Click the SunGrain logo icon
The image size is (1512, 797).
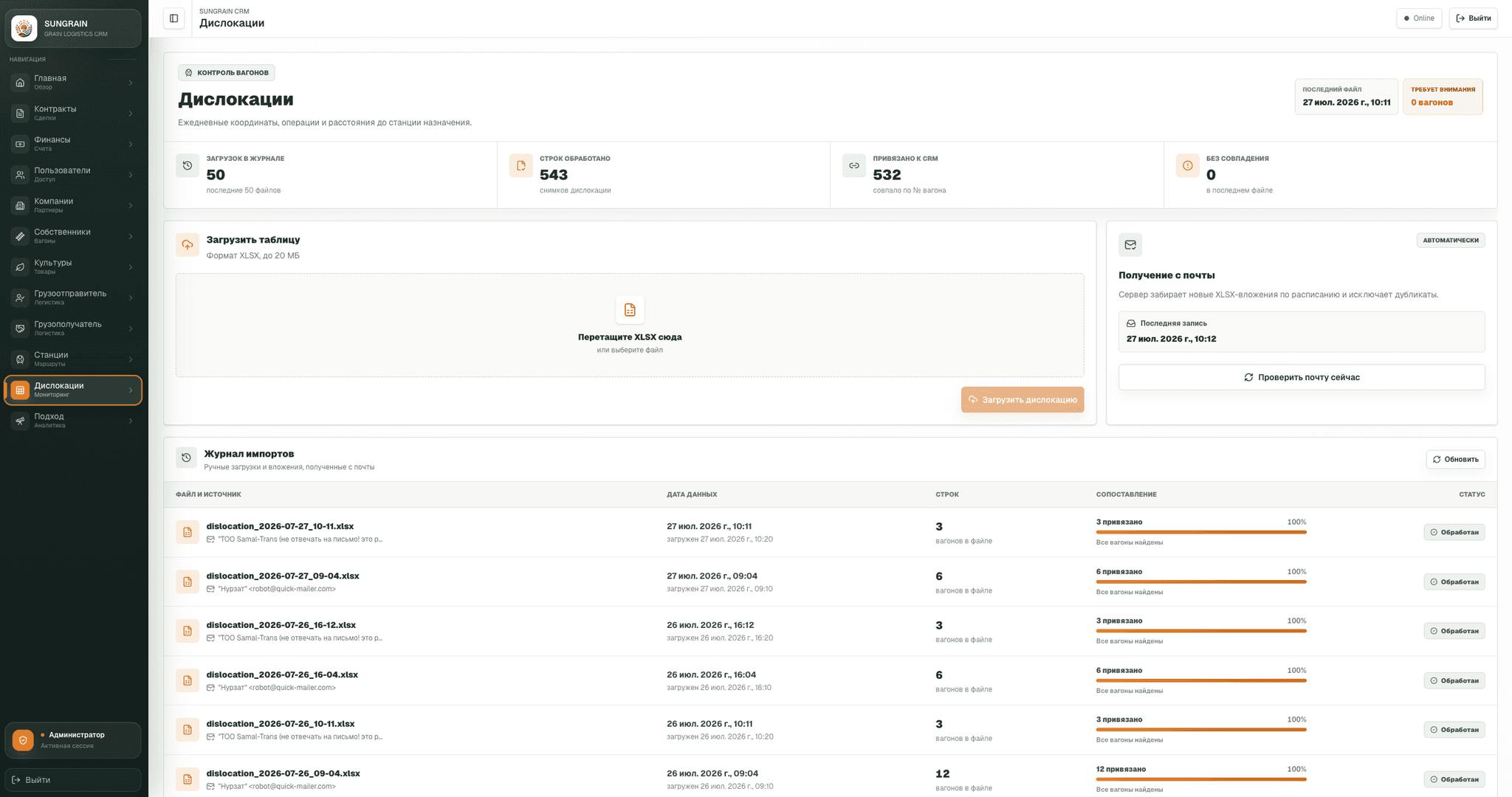coord(24,28)
